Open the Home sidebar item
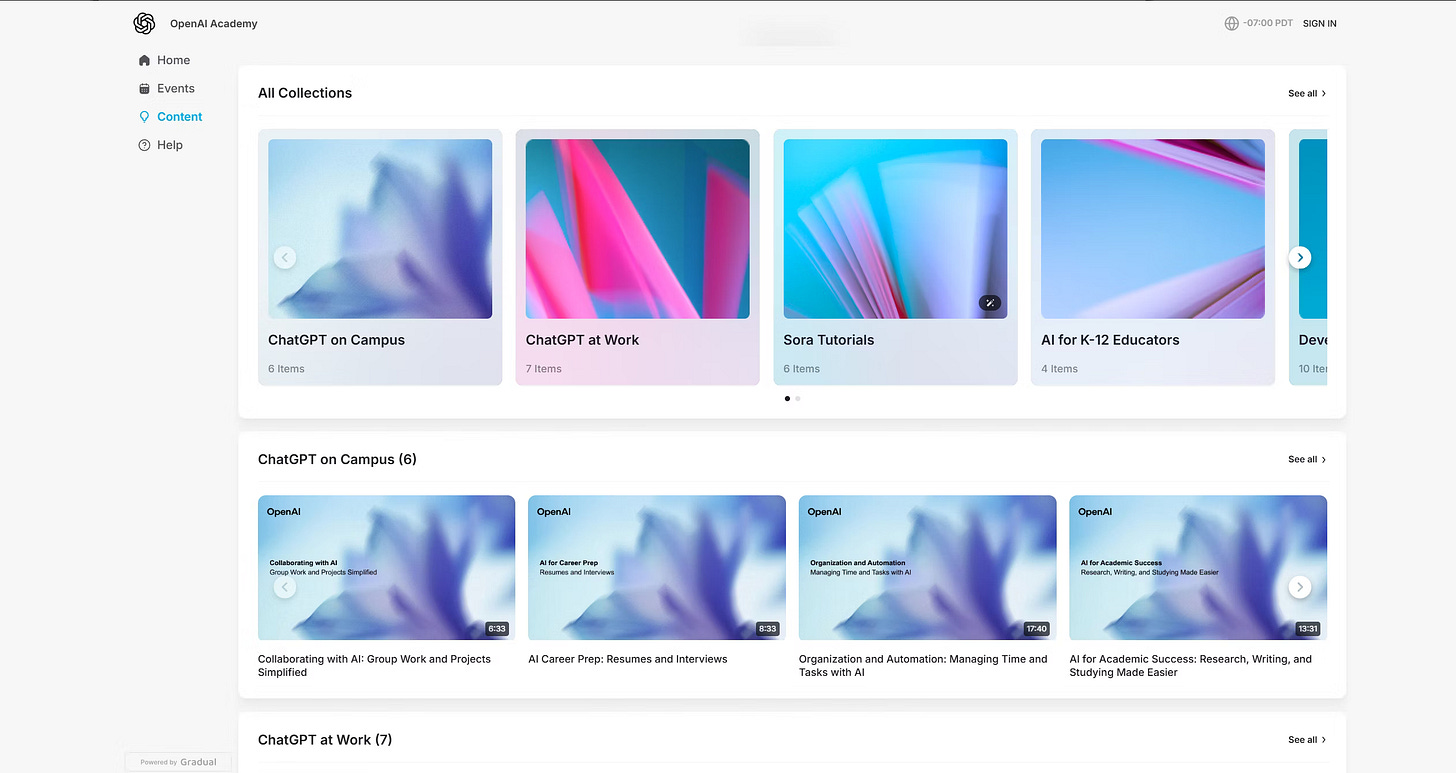The image size is (1456, 773). 164,60
